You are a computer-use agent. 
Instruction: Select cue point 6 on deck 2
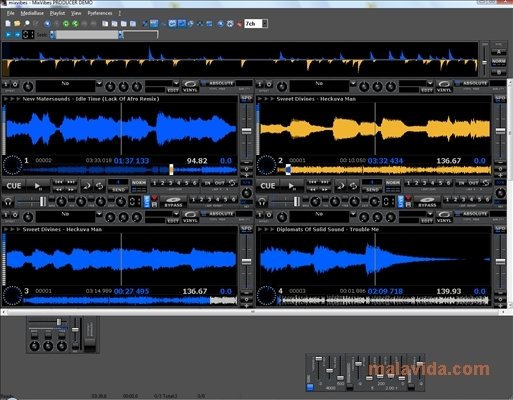[x=449, y=183]
